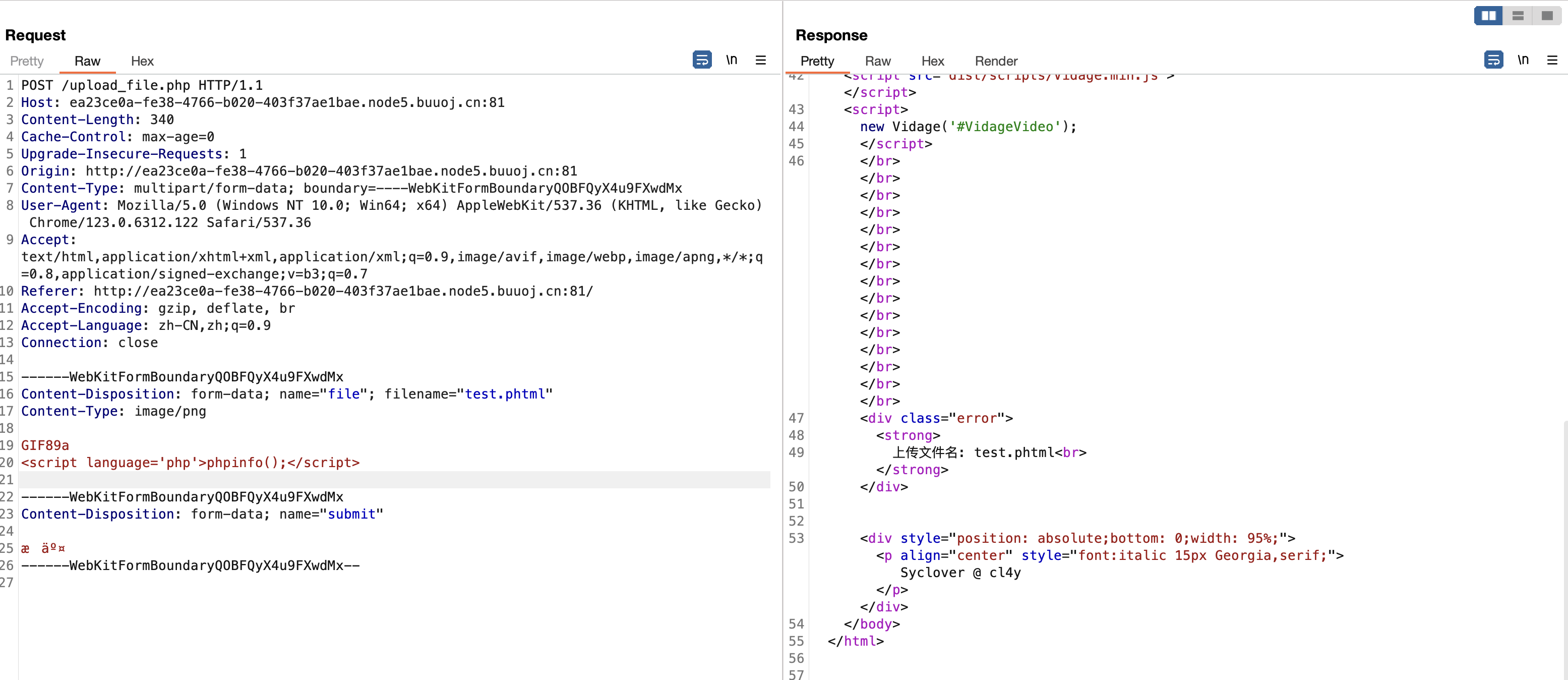1568x680 pixels.
Task: Click closing </html> tag in response
Action: (x=855, y=641)
